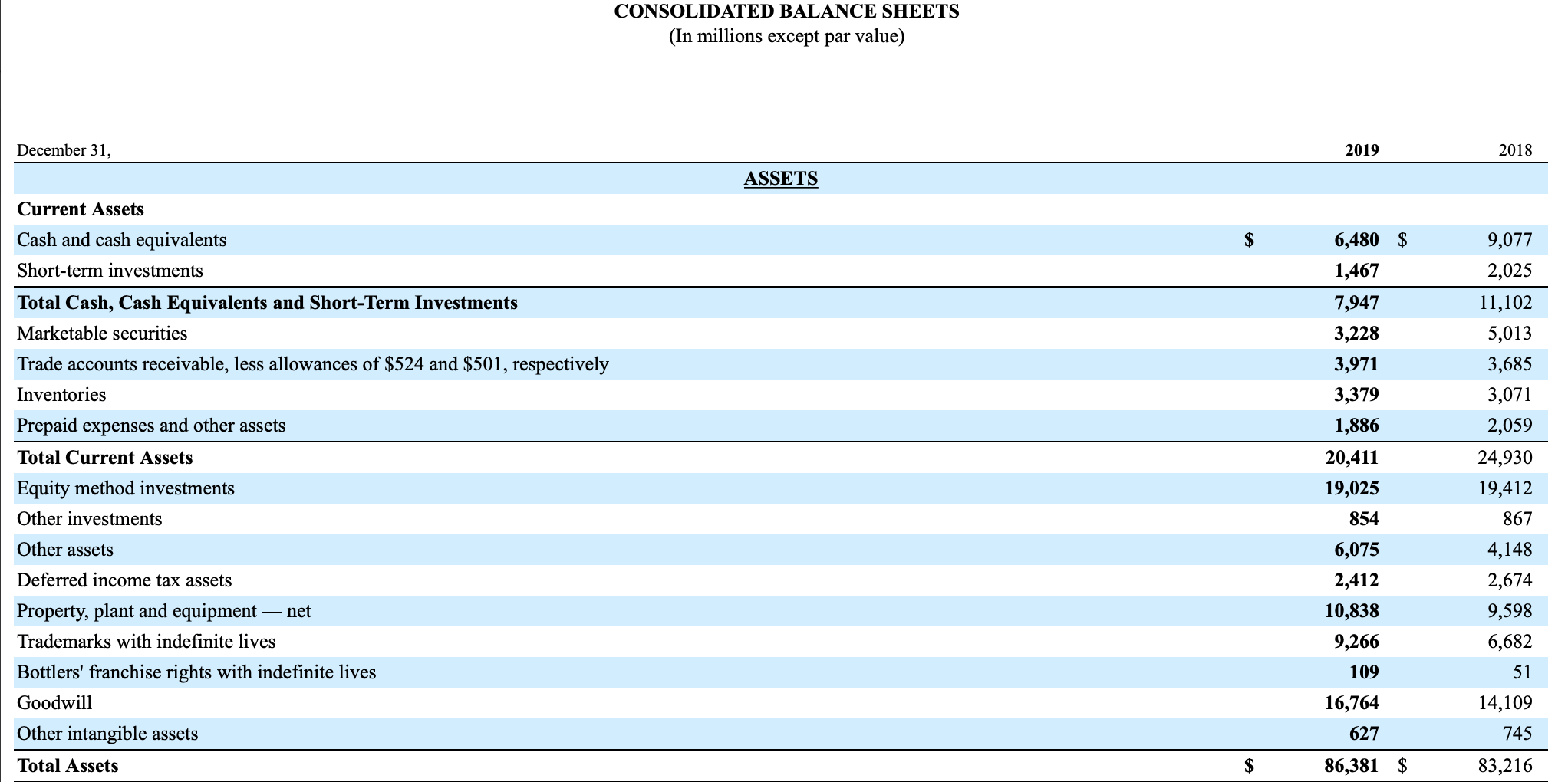Click the 19,412 equity method value
The width and height of the screenshot is (1568, 782).
pyautogui.click(x=1505, y=488)
